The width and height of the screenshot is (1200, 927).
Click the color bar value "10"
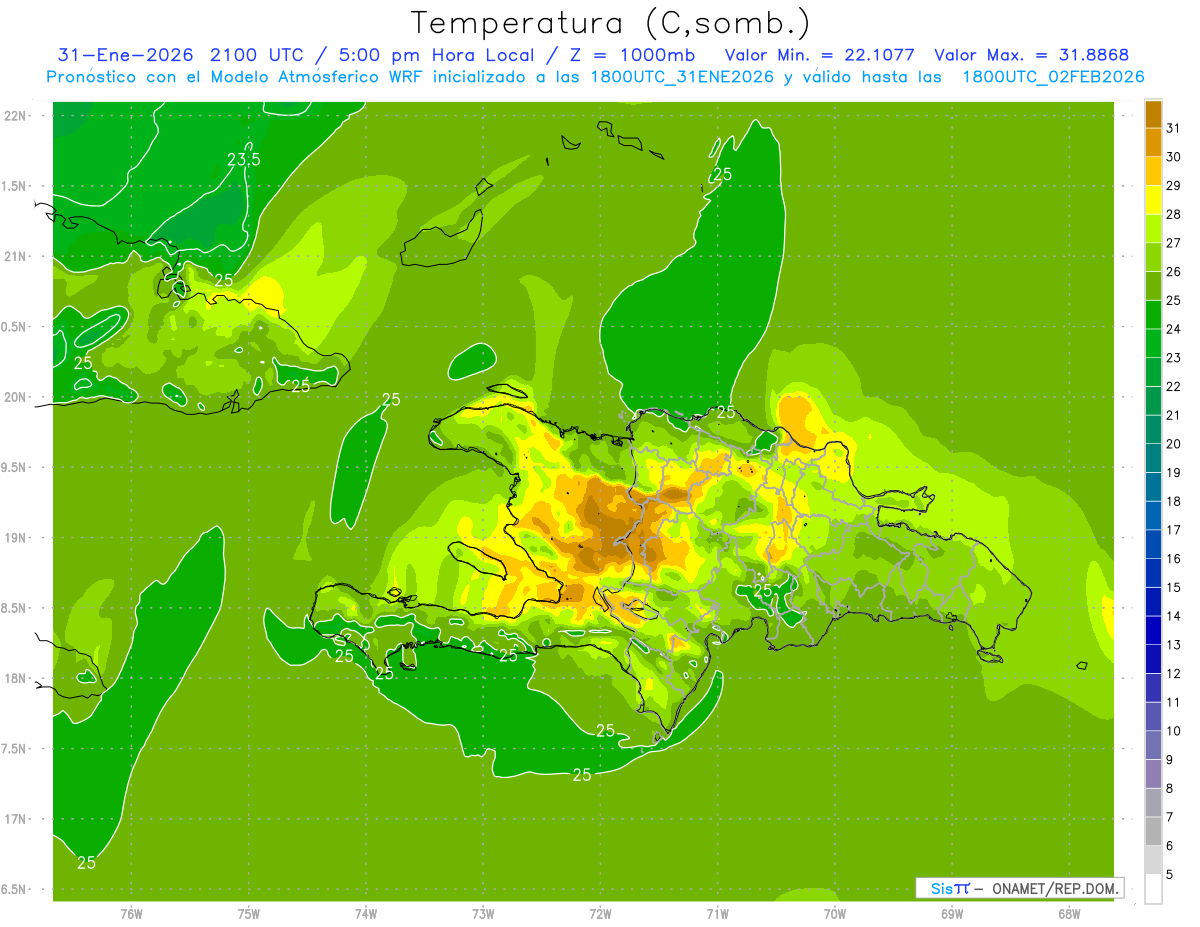click(x=1174, y=731)
